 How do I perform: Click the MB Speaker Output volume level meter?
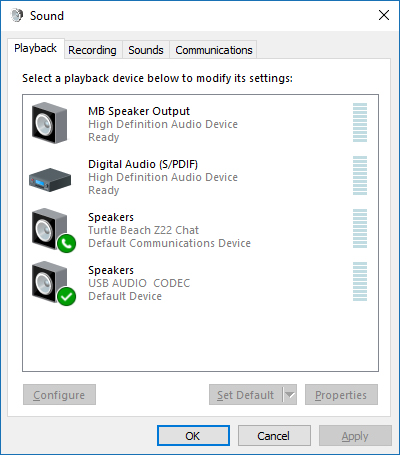(x=360, y=122)
